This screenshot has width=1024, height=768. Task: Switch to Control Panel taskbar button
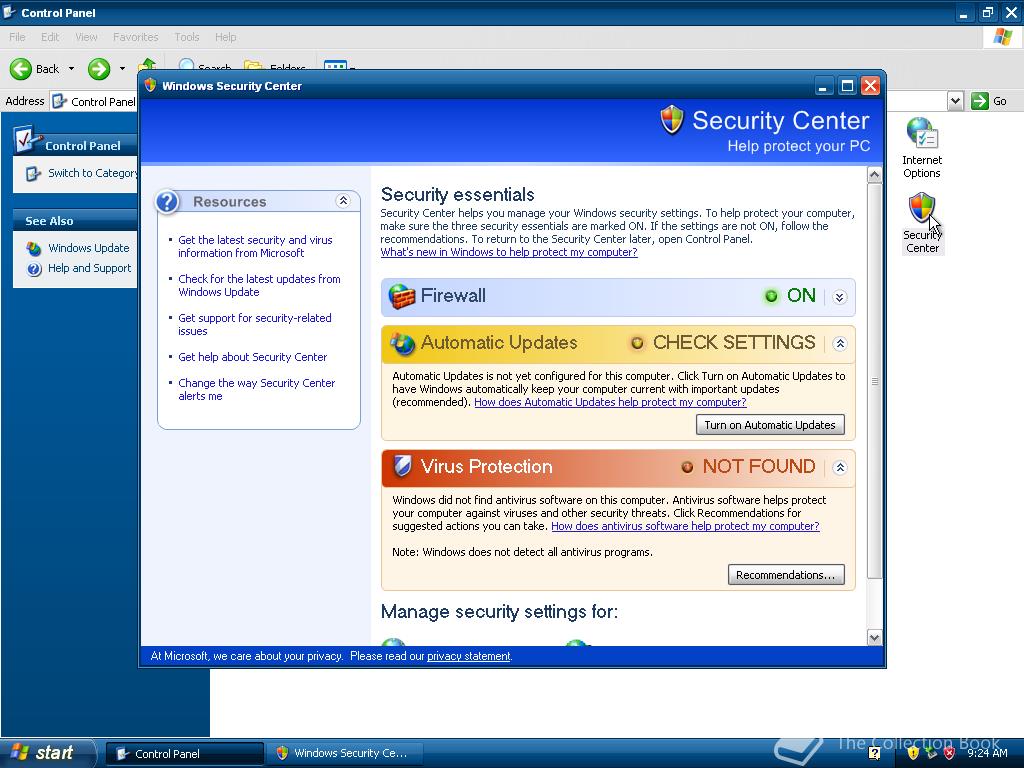[x=184, y=754]
